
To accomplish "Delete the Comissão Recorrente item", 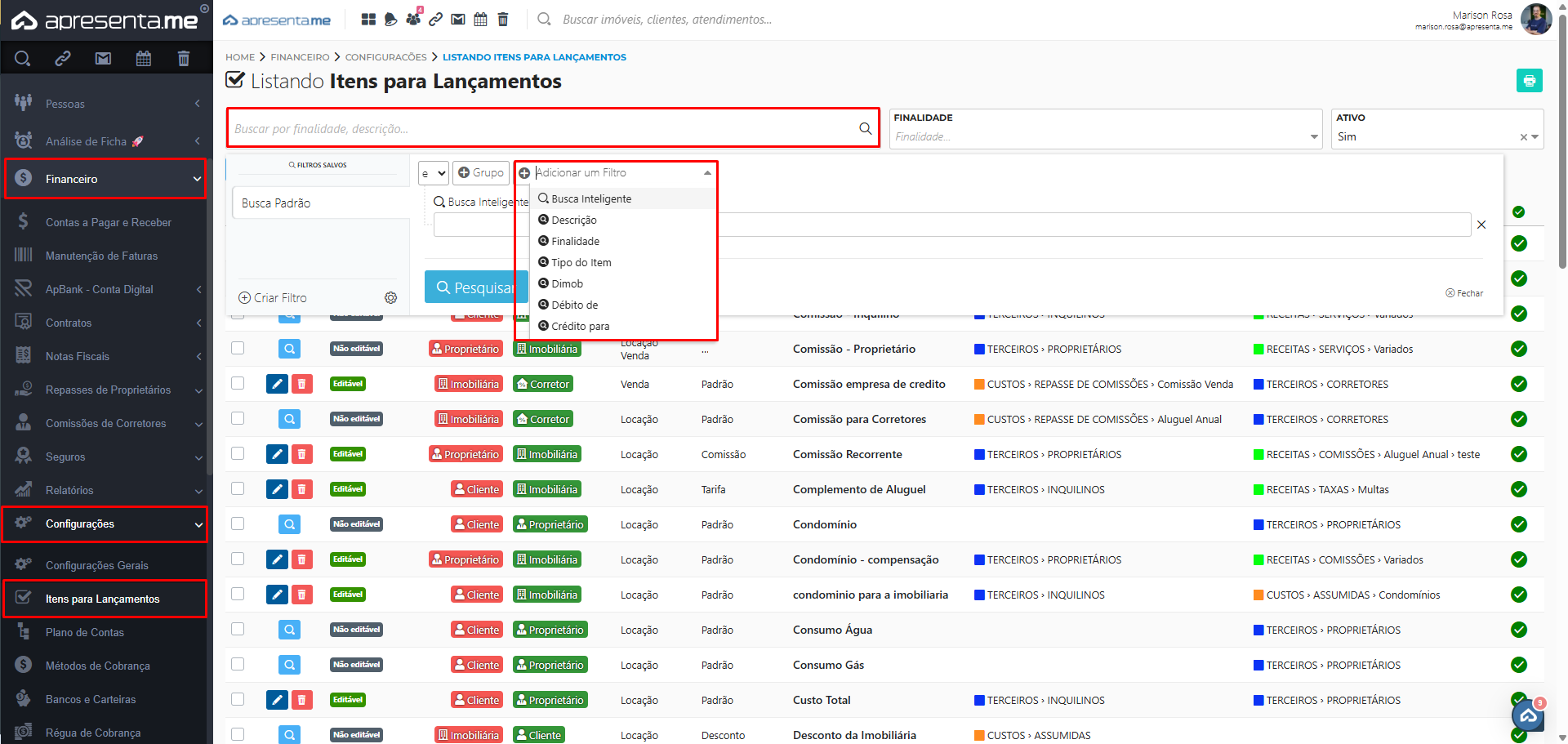I will point(302,454).
